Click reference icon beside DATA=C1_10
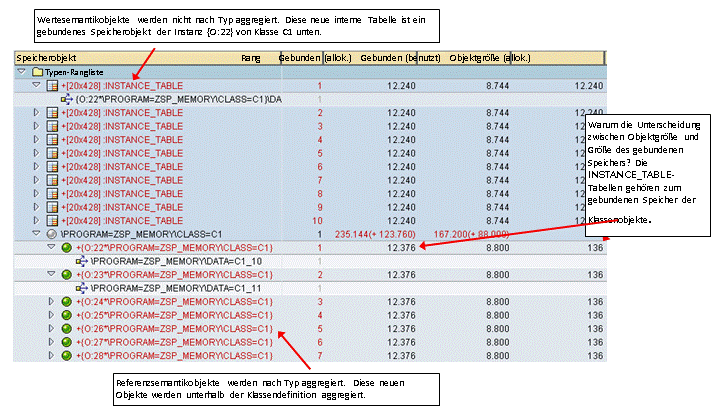This screenshot has width=720, height=411. point(82,261)
